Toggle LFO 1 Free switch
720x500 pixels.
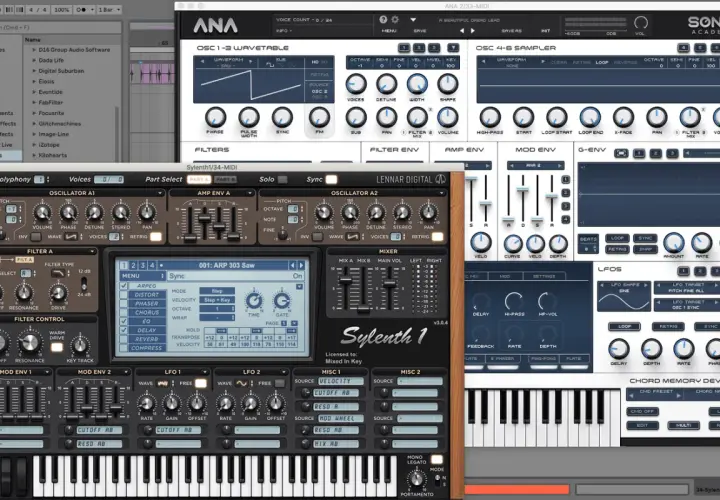(x=201, y=383)
